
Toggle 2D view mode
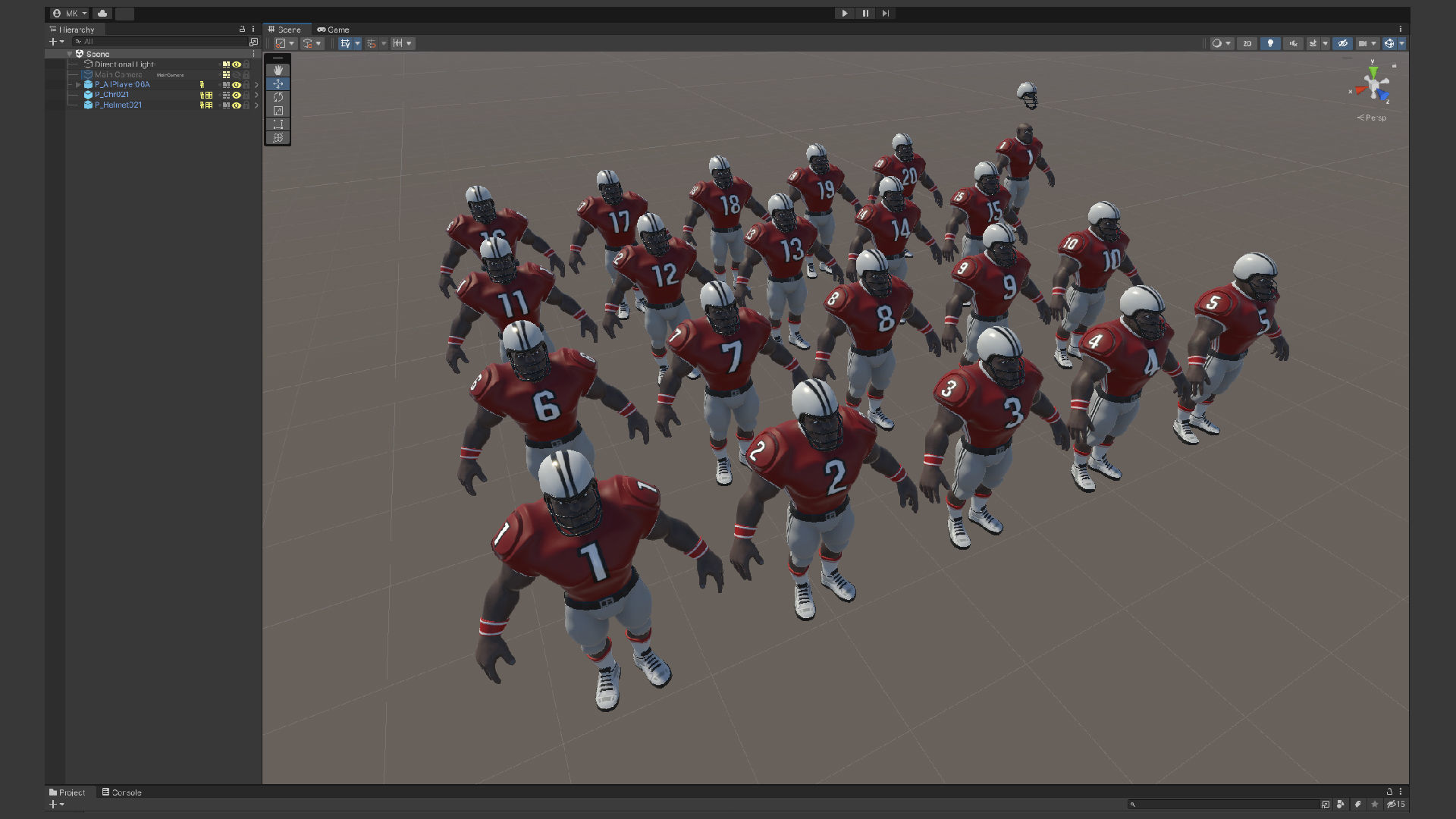pyautogui.click(x=1247, y=43)
